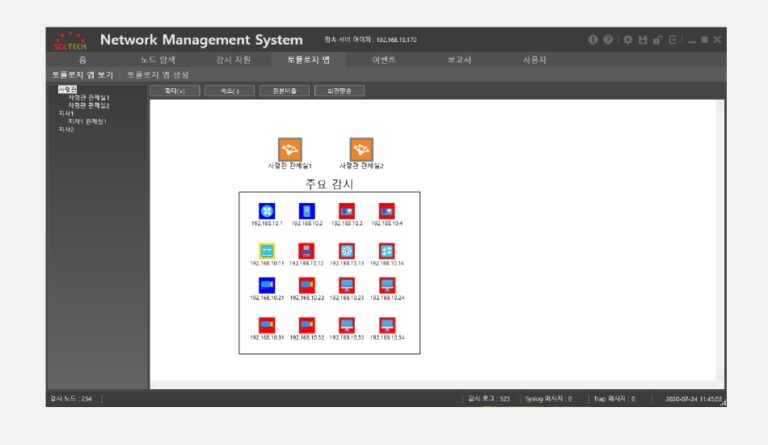This screenshot has width=768, height=445.
Task: Switch to the 이벤트 menu tab
Action: pyautogui.click(x=384, y=60)
